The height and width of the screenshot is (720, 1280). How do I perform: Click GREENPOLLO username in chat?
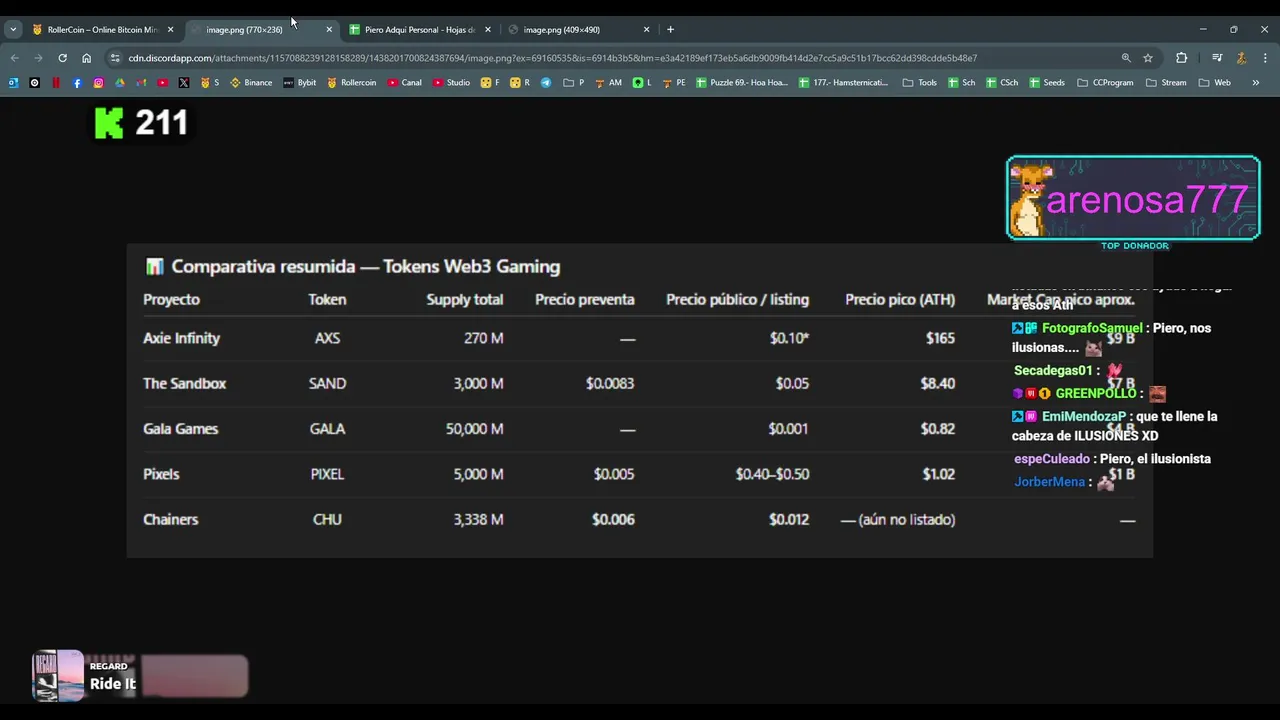tap(1096, 393)
